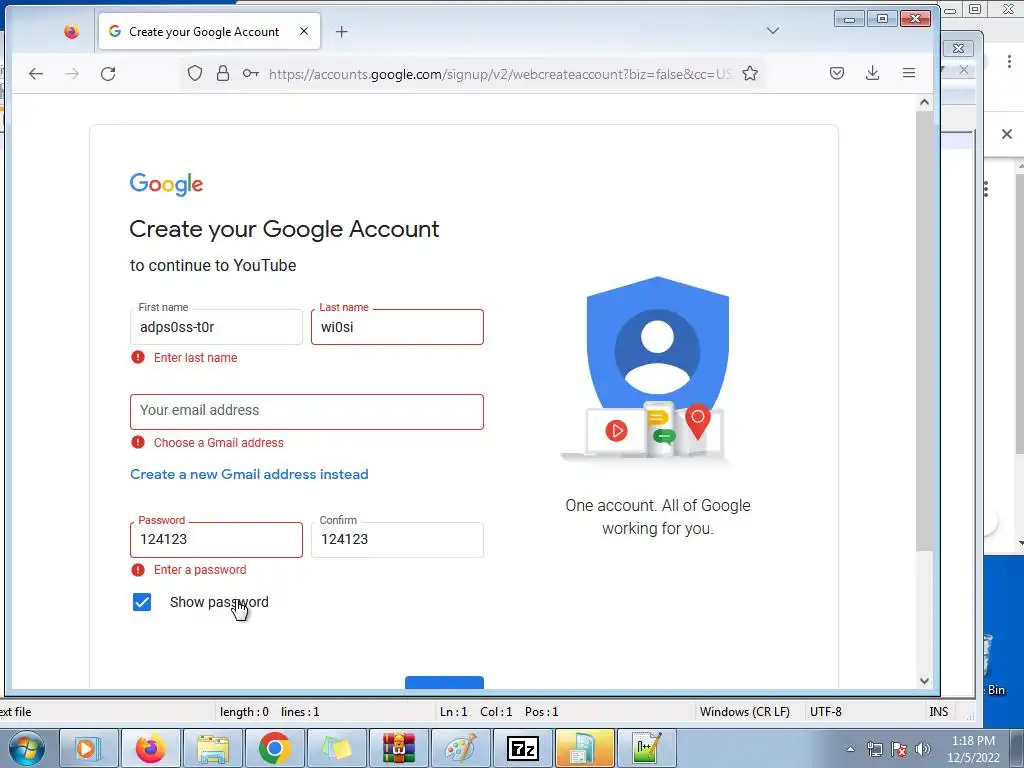This screenshot has width=1024, height=768.
Task: Click the Password field containing 124123
Action: tap(216, 540)
